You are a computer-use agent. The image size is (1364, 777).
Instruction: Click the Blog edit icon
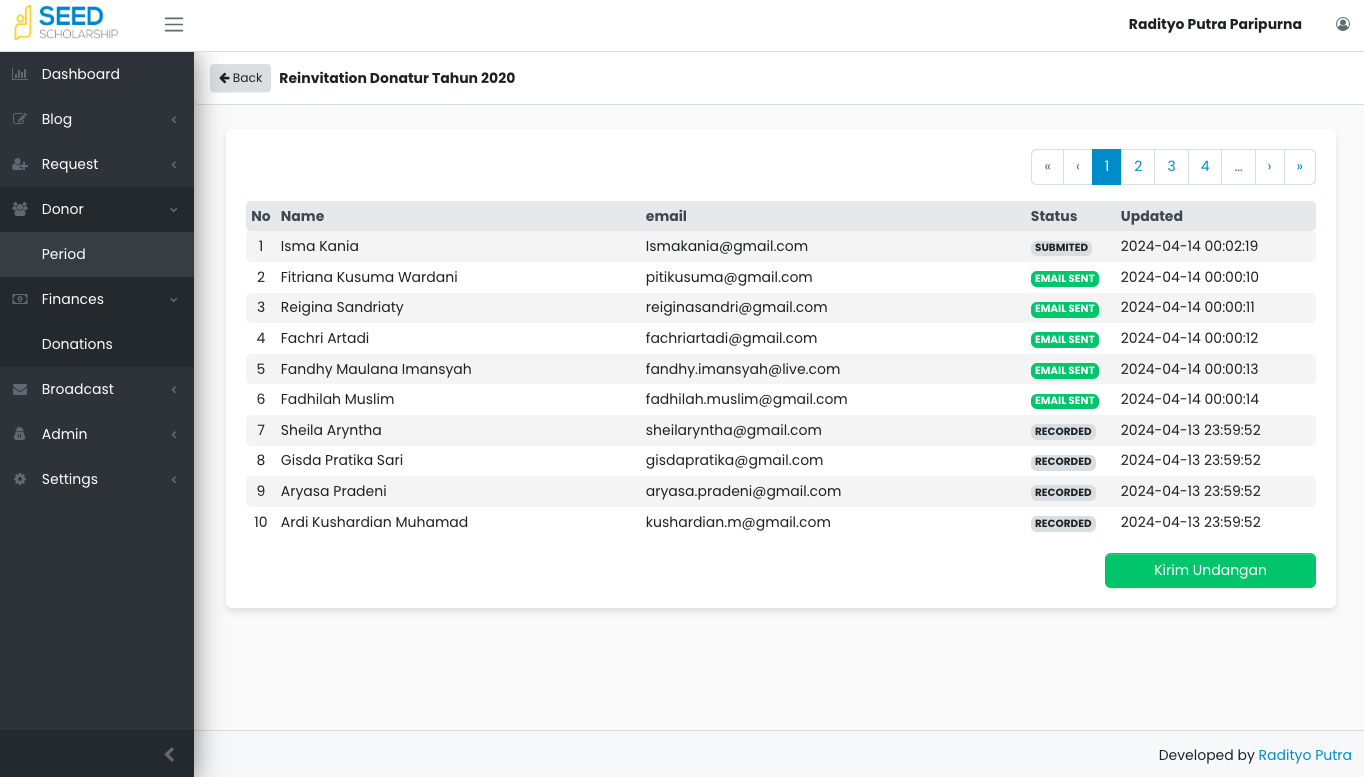click(20, 119)
